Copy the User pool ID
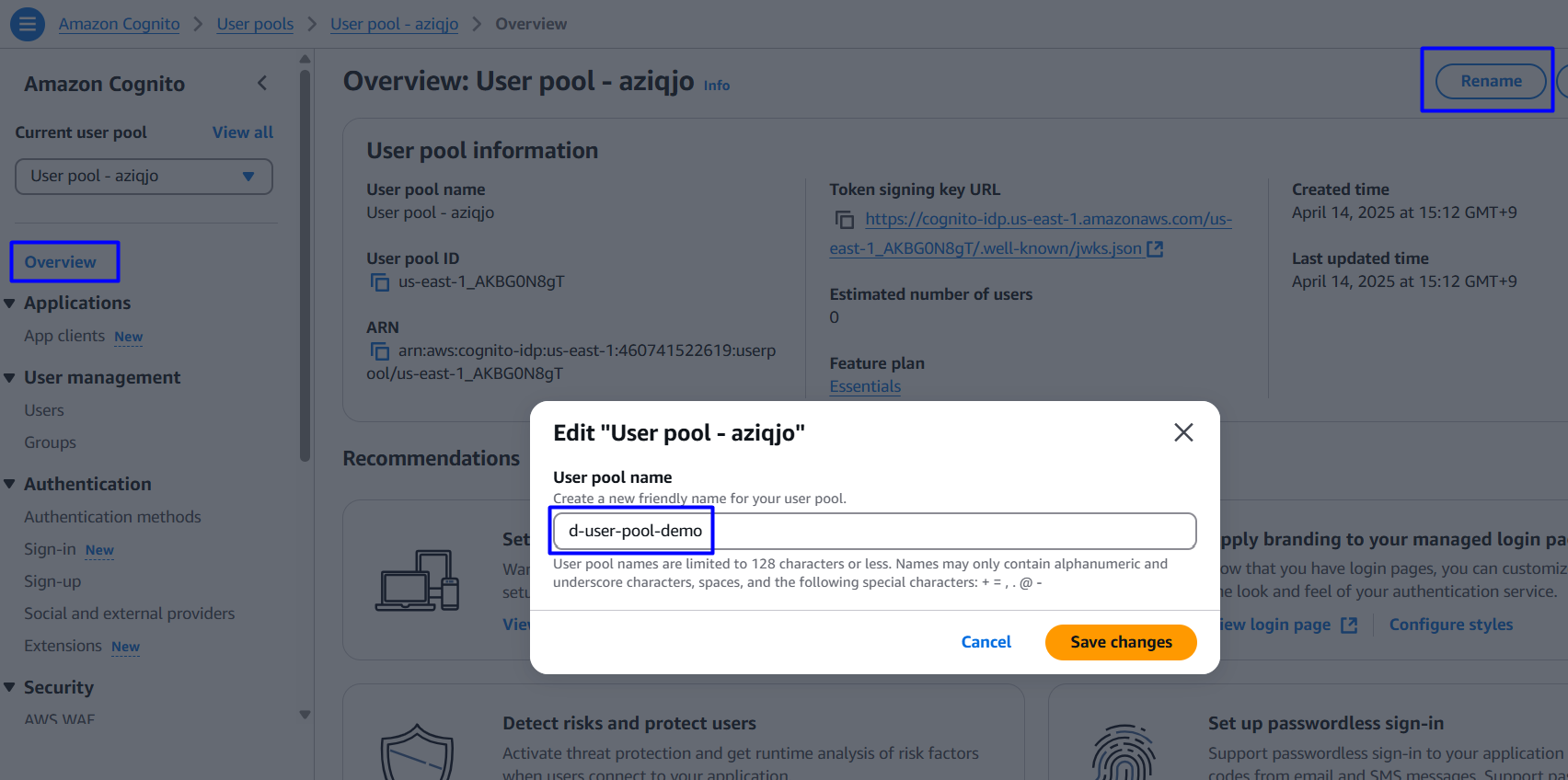Viewport: 1568px width, 780px height. [379, 282]
